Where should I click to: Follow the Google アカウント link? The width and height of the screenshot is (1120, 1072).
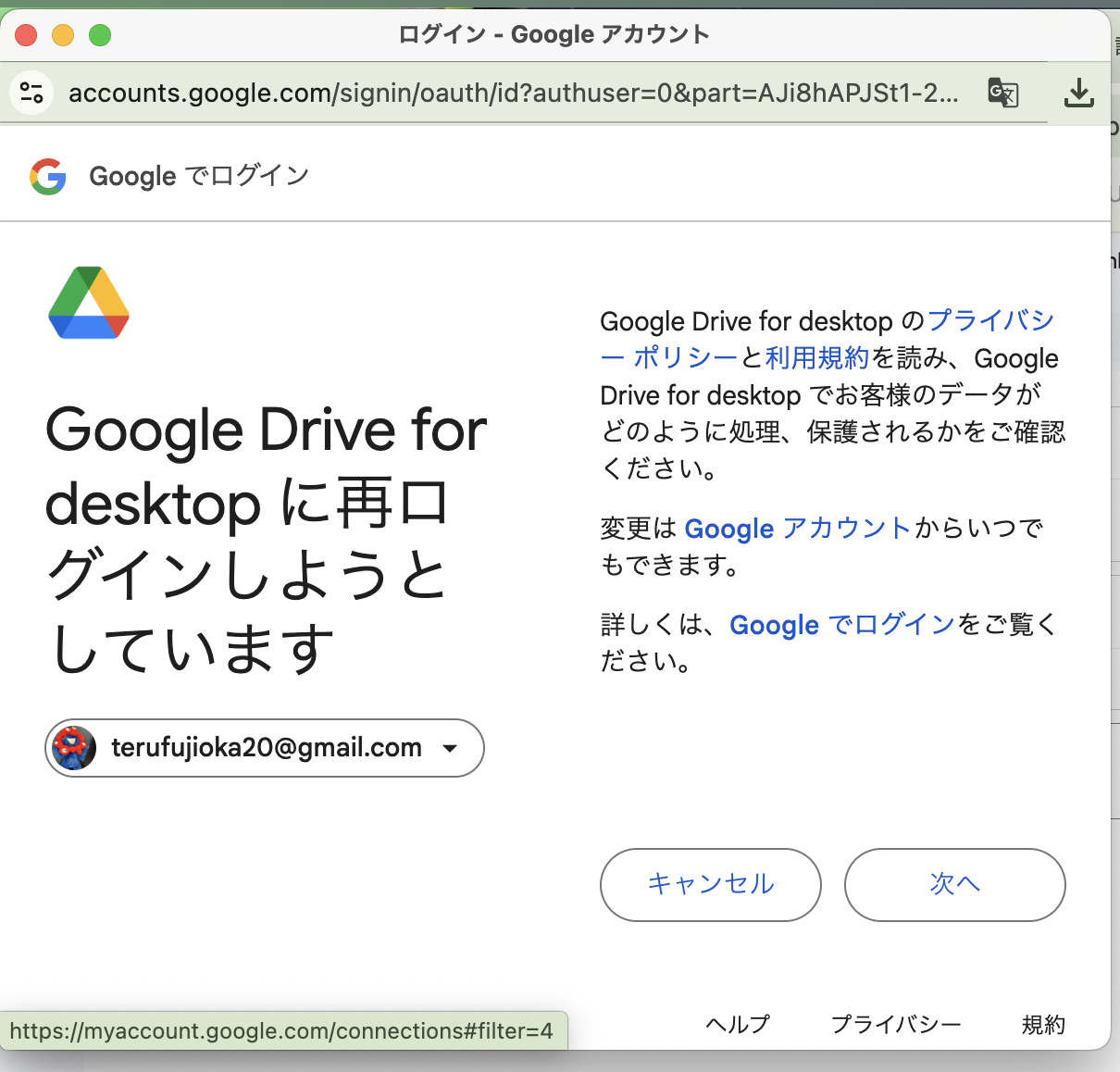[x=796, y=529]
